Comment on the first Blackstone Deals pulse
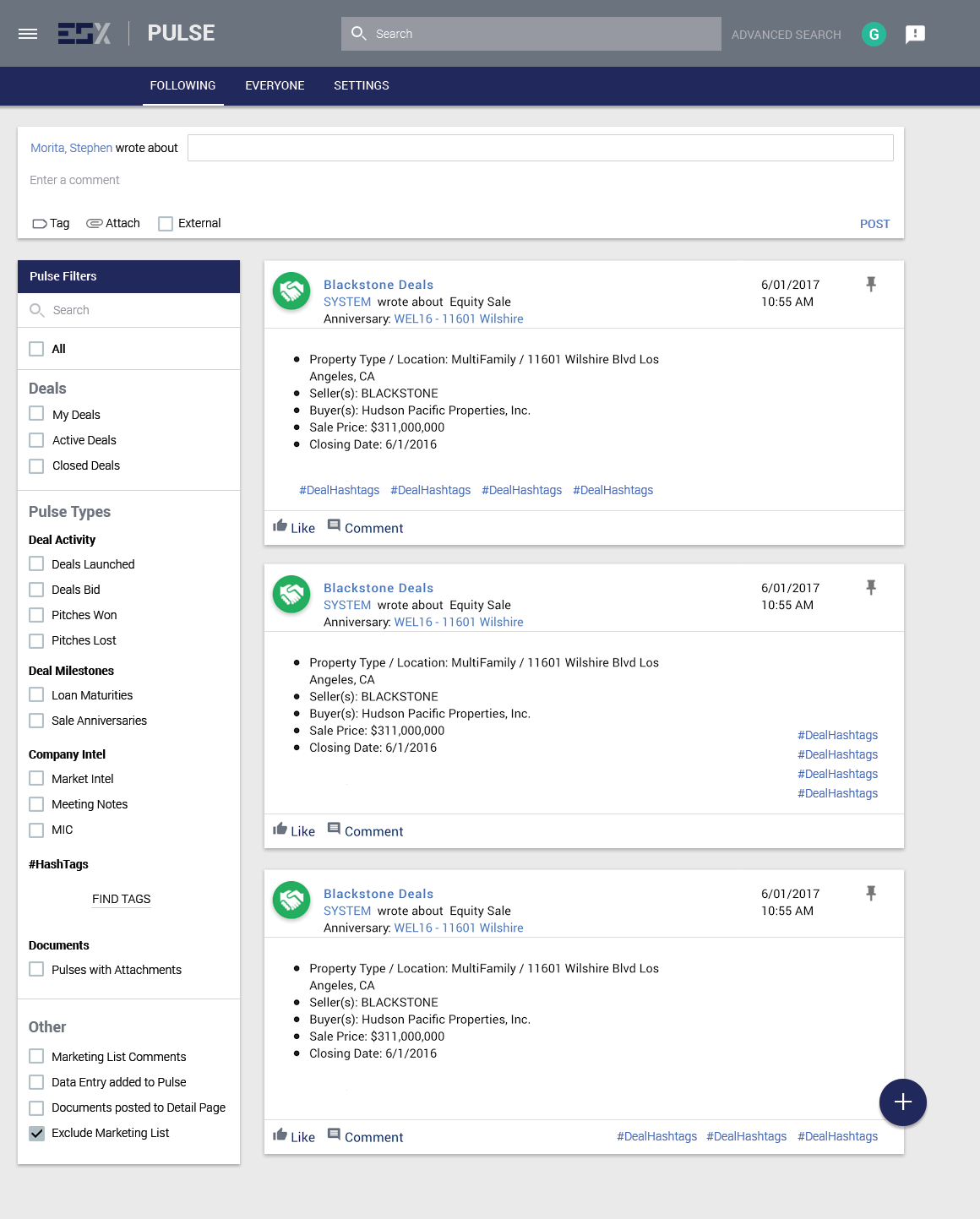The image size is (980, 1219). pyautogui.click(x=365, y=527)
